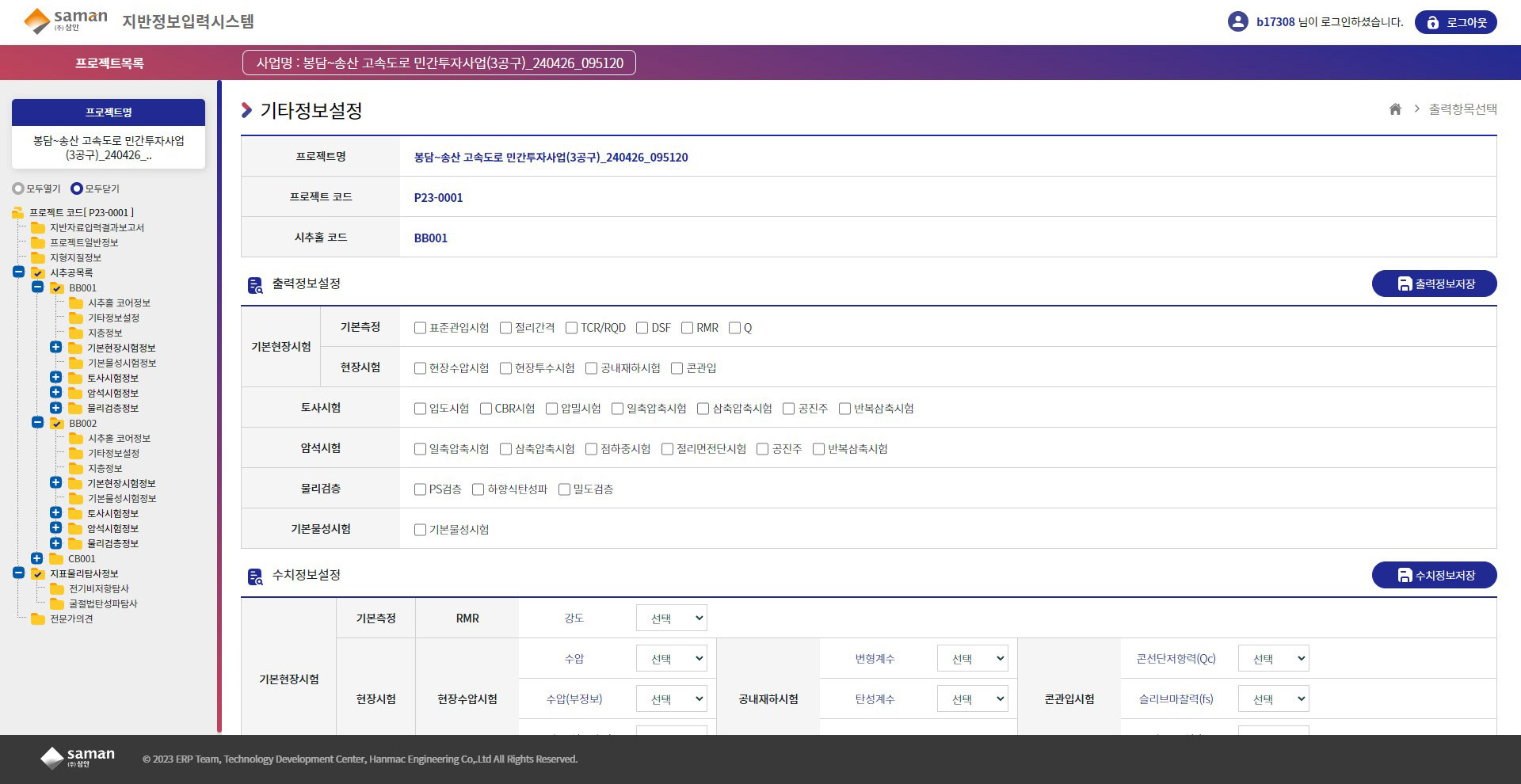Click the Saman logo in header
The width and height of the screenshot is (1521, 784).
[65, 21]
